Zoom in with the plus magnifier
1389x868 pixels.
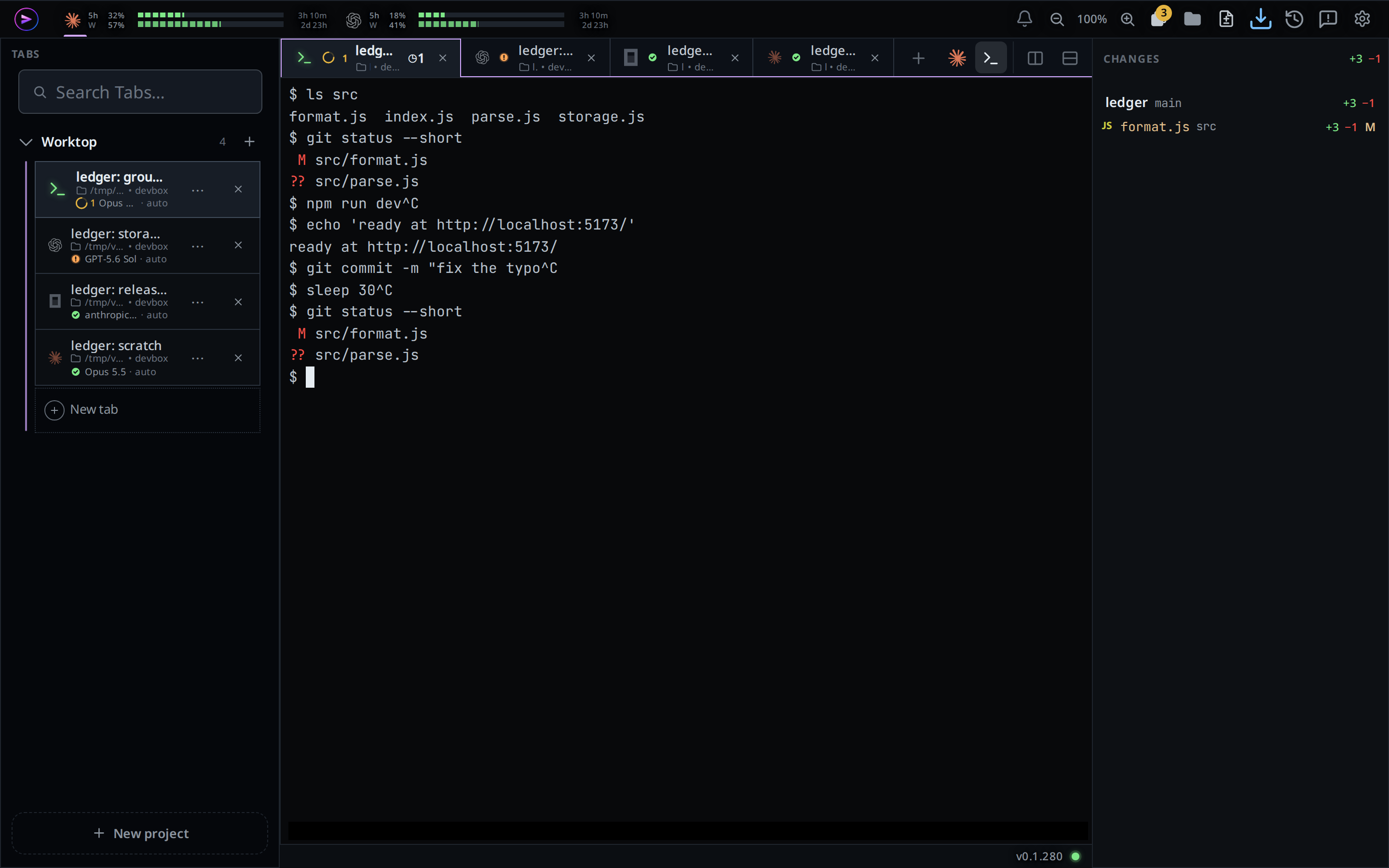coord(1127,19)
